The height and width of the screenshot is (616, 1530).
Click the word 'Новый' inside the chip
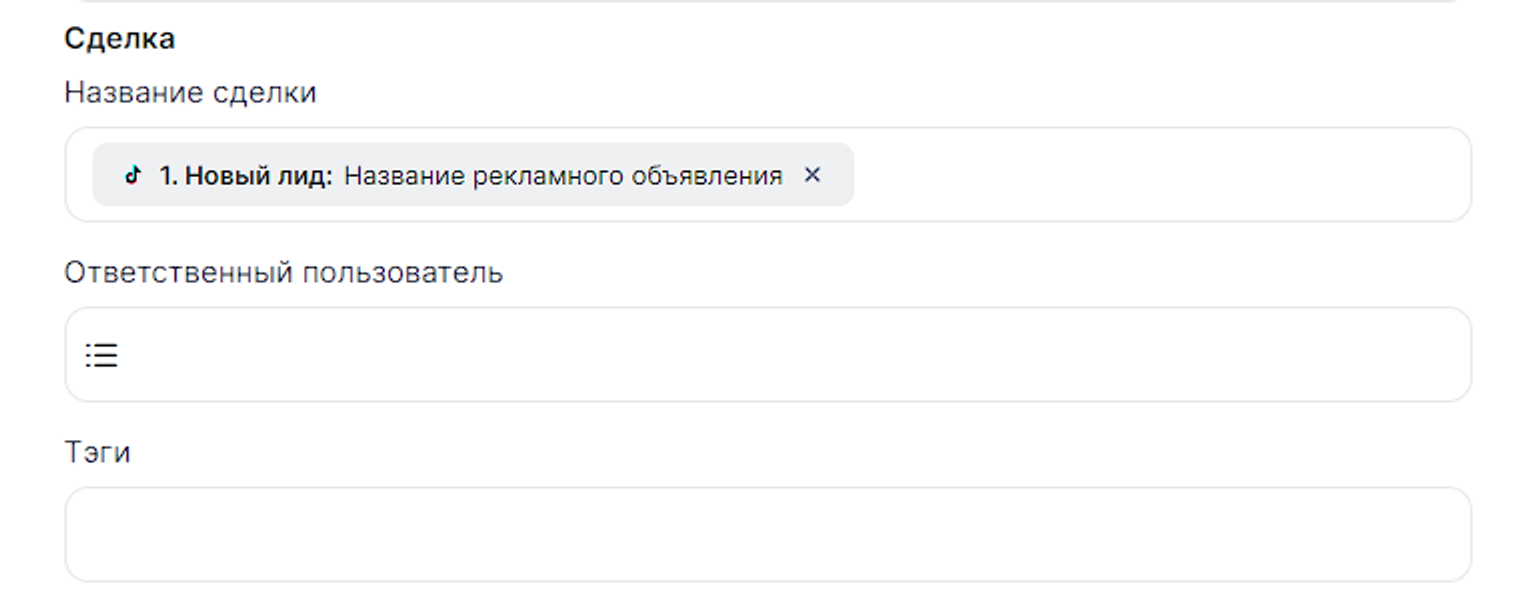pyautogui.click(x=220, y=176)
